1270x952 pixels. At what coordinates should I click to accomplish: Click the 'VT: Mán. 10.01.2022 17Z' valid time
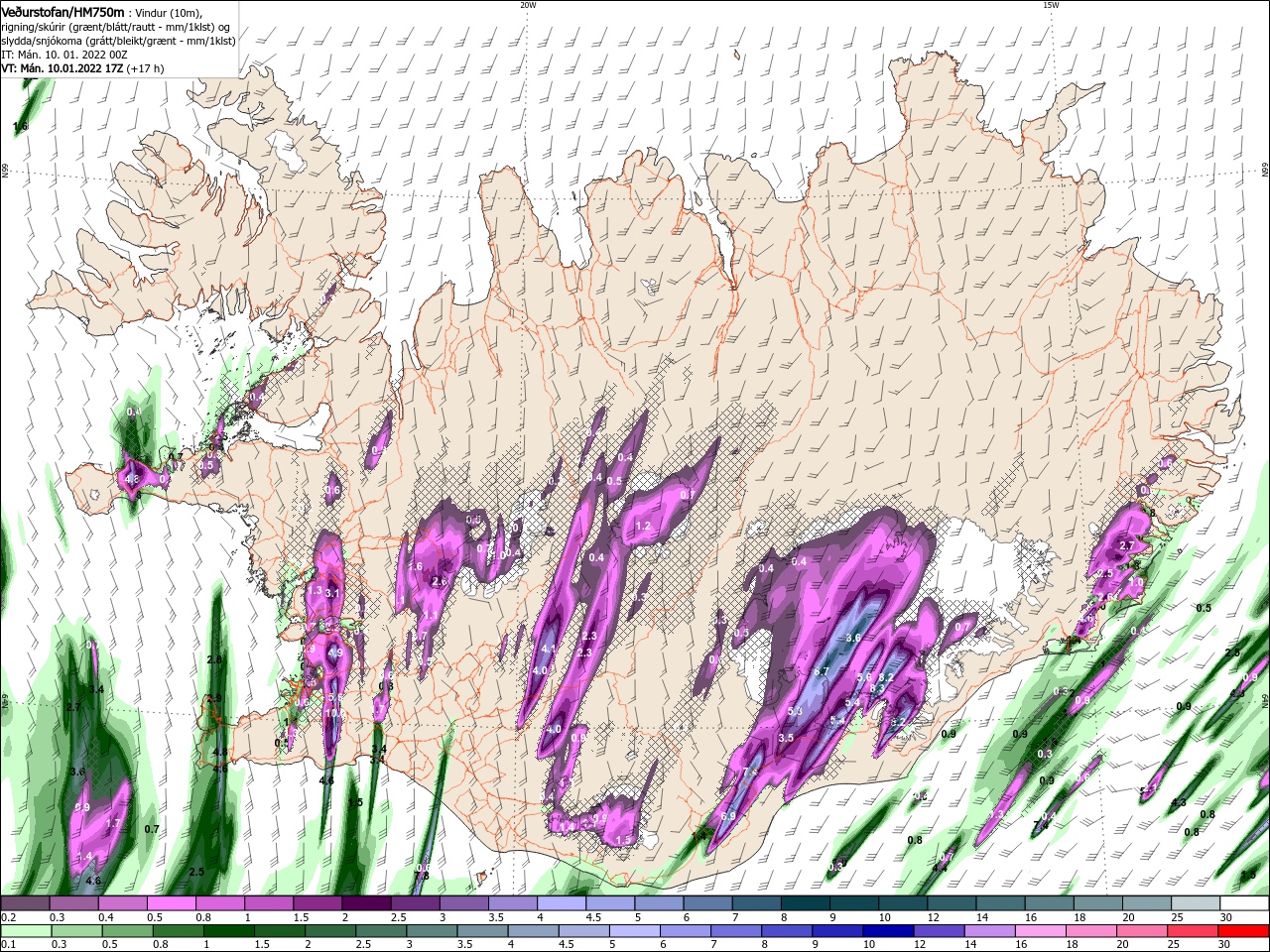coord(61,68)
